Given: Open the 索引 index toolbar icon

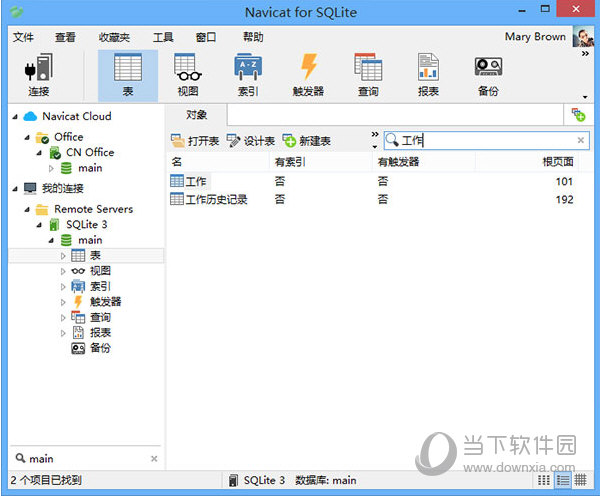Looking at the screenshot, I should tap(248, 75).
